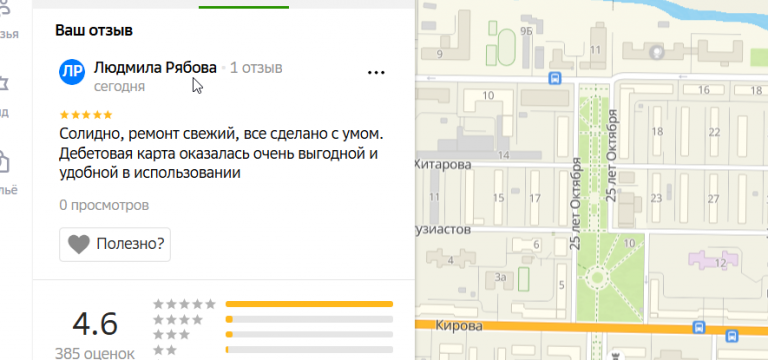Click the five-star rating of the review
This screenshot has height=360, width=768.
(x=86, y=115)
